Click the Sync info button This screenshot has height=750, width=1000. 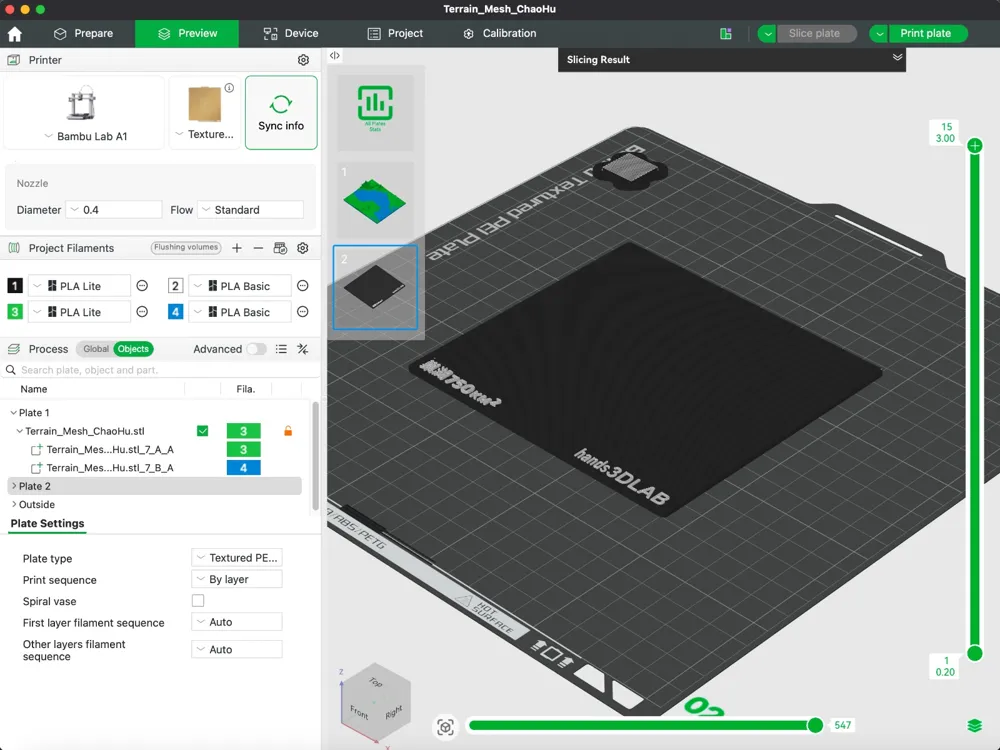(x=281, y=113)
